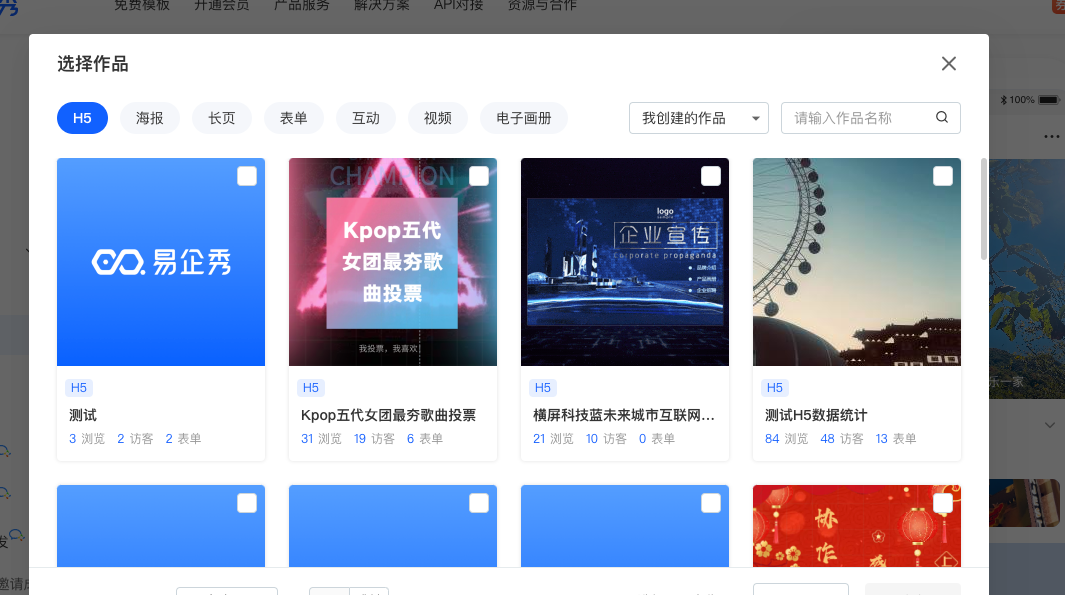Select the Kpop五代女团 card checkbox
The height and width of the screenshot is (595, 1065).
[479, 177]
